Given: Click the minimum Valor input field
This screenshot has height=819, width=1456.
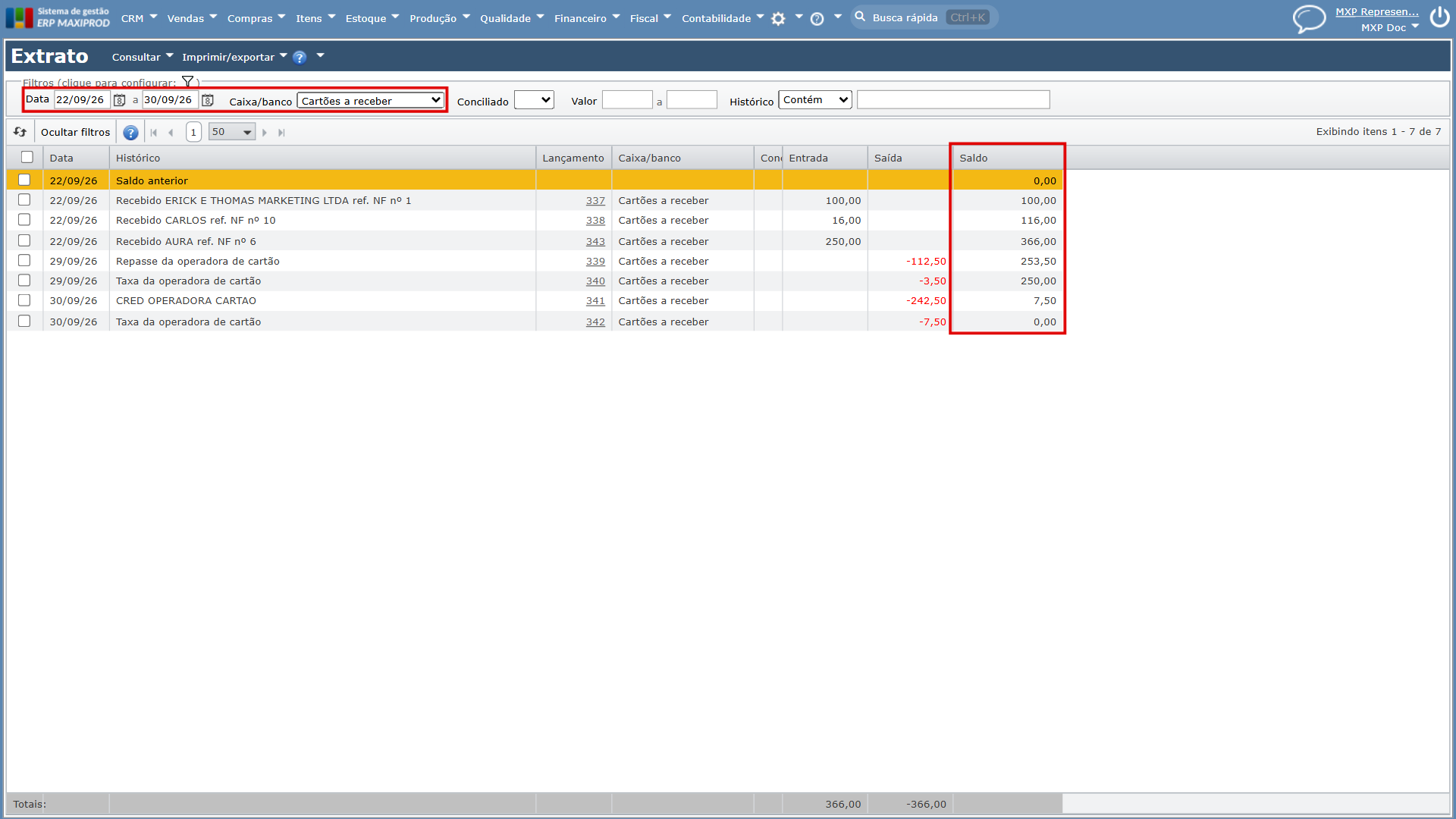Looking at the screenshot, I should pos(627,100).
